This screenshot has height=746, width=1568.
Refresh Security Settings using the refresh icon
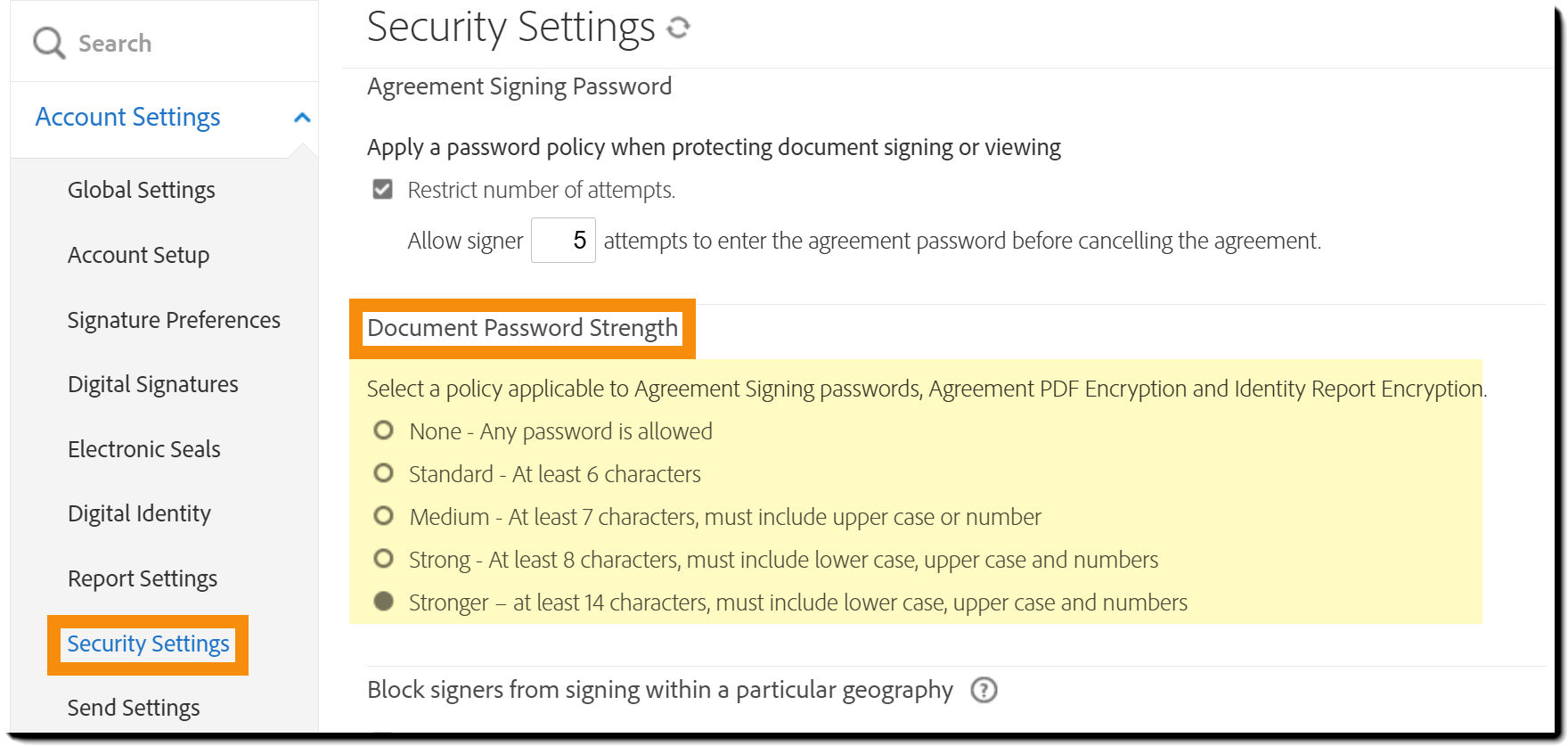coord(679,28)
